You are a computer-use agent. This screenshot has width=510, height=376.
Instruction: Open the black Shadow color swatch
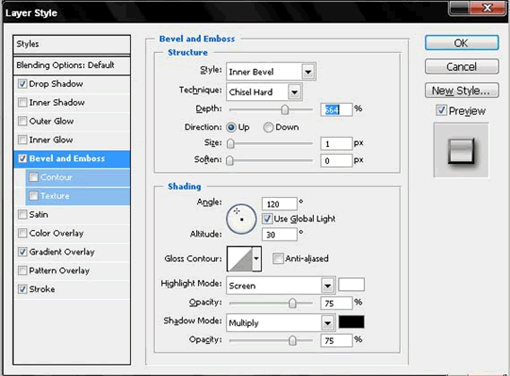point(351,322)
